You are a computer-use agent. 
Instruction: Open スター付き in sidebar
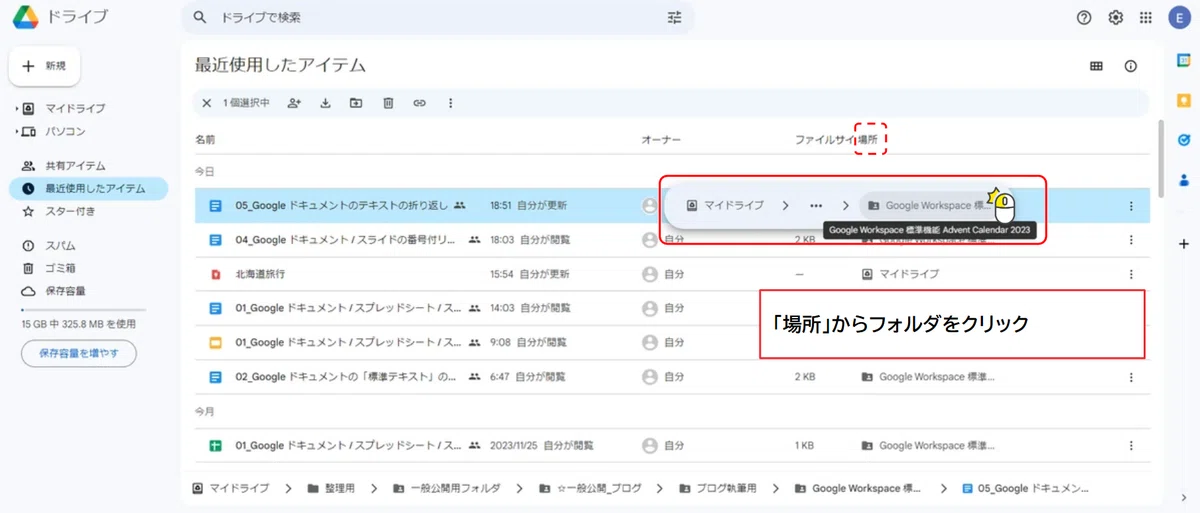click(x=70, y=211)
